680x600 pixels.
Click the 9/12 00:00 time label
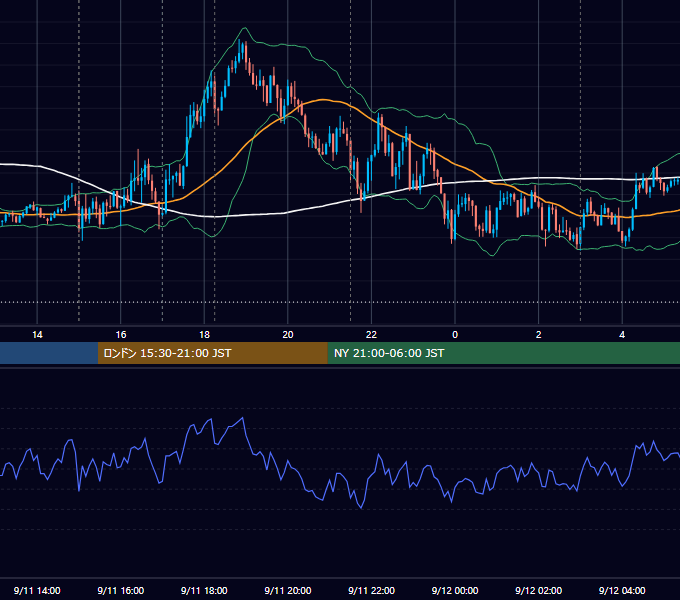pyautogui.click(x=455, y=590)
